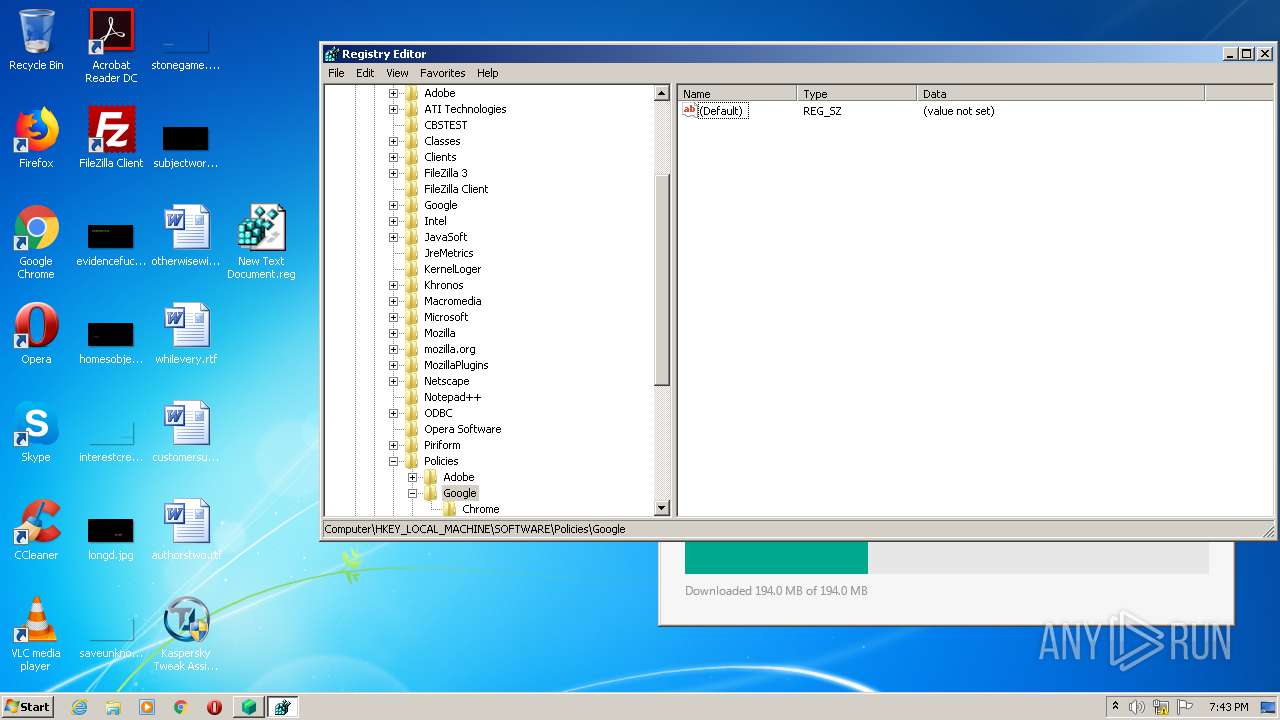Select the Chrome key under Policies Google
Viewport: 1280px width, 720px height.
(x=480, y=509)
